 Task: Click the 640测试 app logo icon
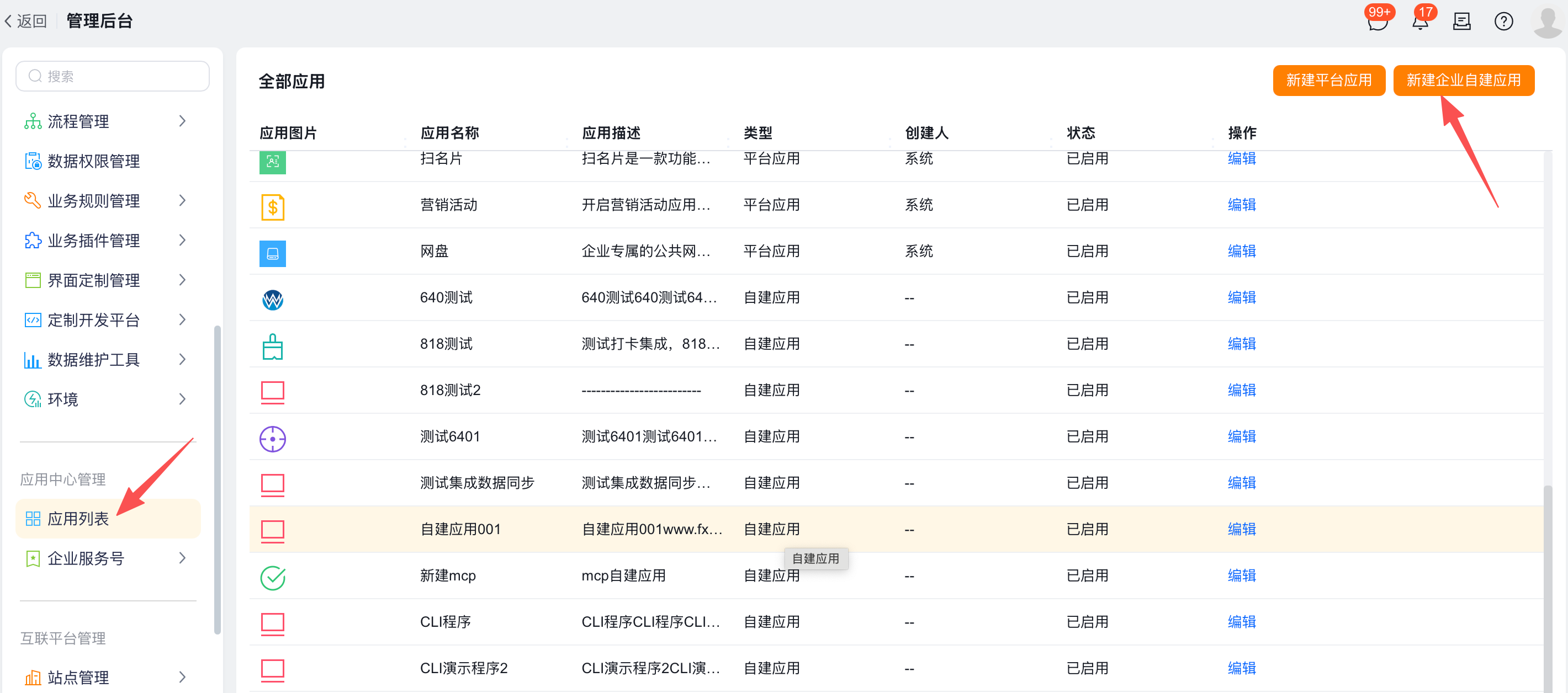pyautogui.click(x=273, y=300)
